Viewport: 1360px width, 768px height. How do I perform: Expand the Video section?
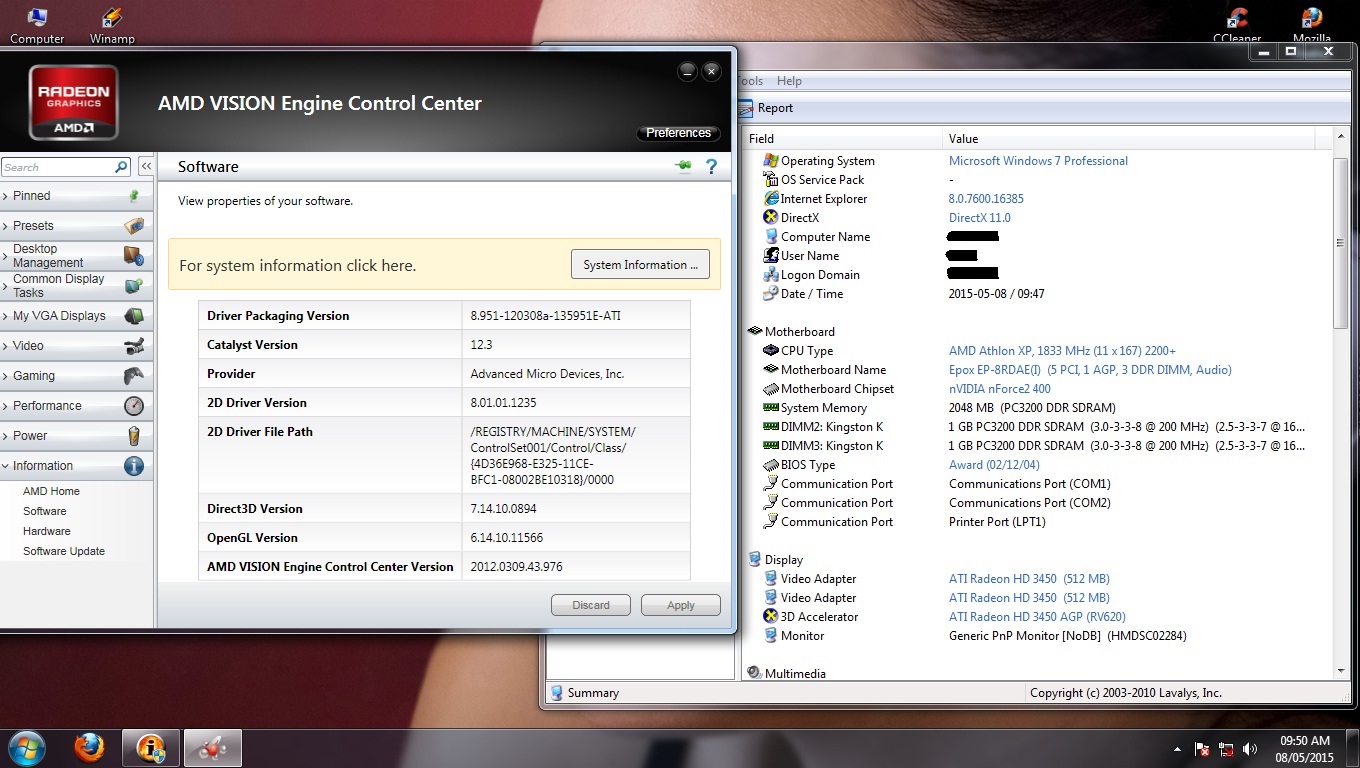tap(76, 346)
